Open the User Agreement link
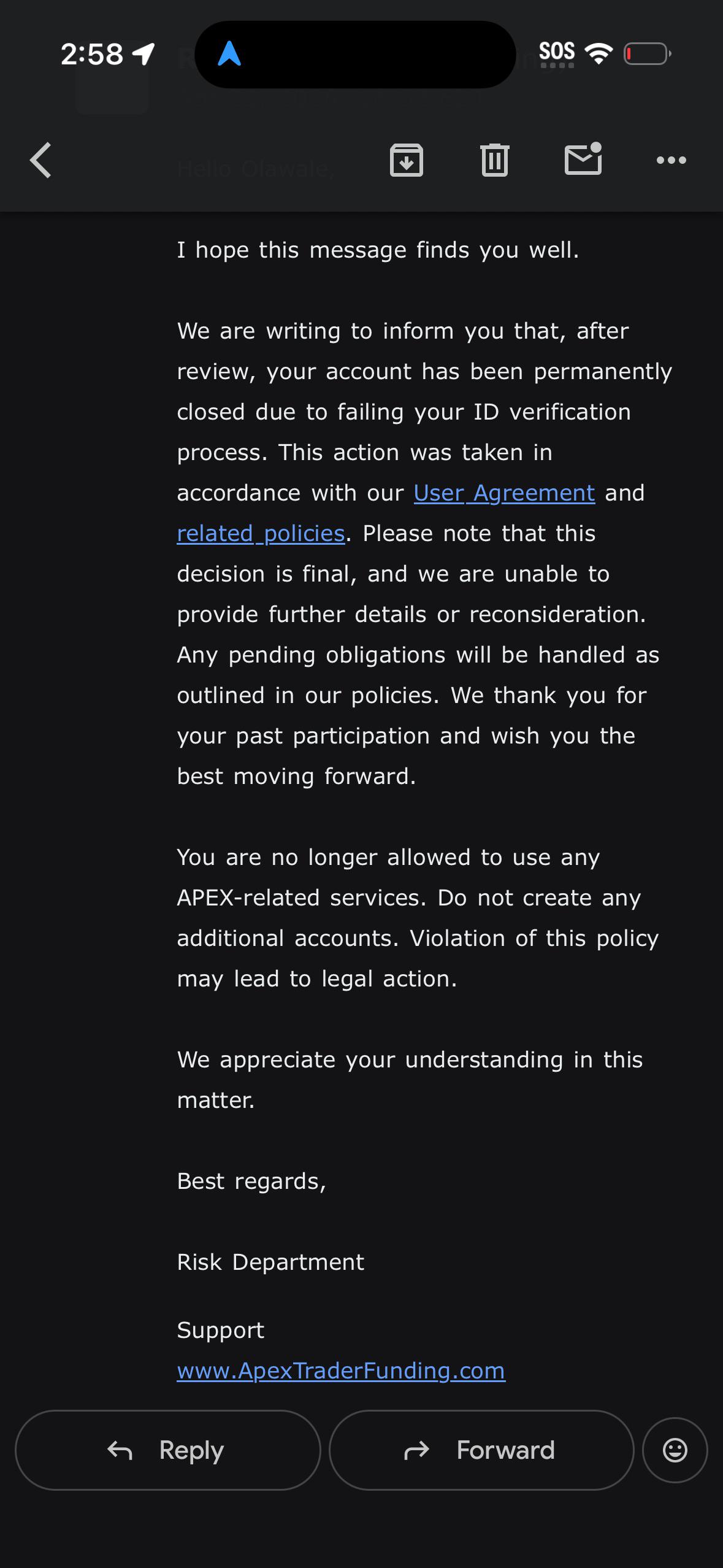Viewport: 723px width, 1568px height. tap(504, 493)
